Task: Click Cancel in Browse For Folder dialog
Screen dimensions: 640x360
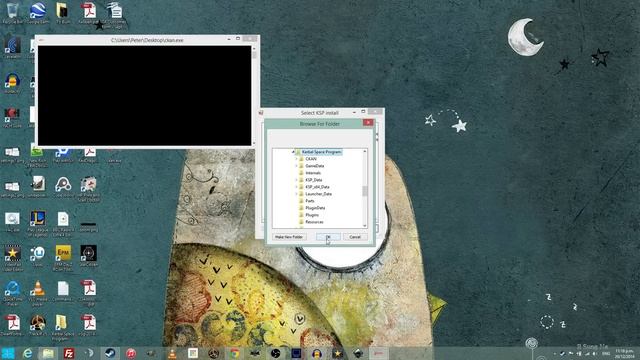Action: coord(355,237)
